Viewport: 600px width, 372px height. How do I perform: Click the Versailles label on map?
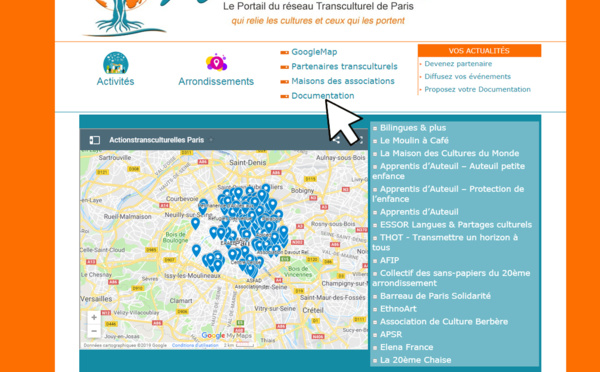[96, 299]
